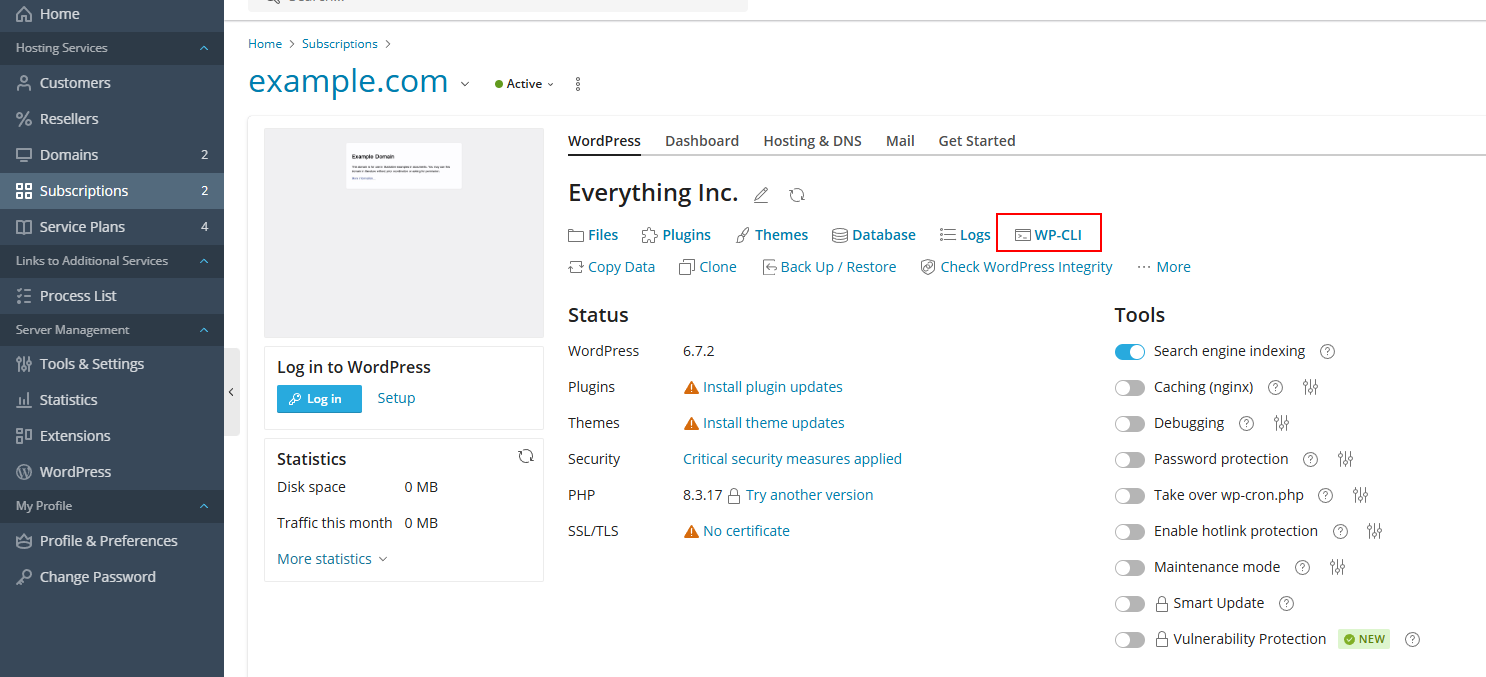Expand More statistics
This screenshot has width=1486, height=677.
coord(332,559)
